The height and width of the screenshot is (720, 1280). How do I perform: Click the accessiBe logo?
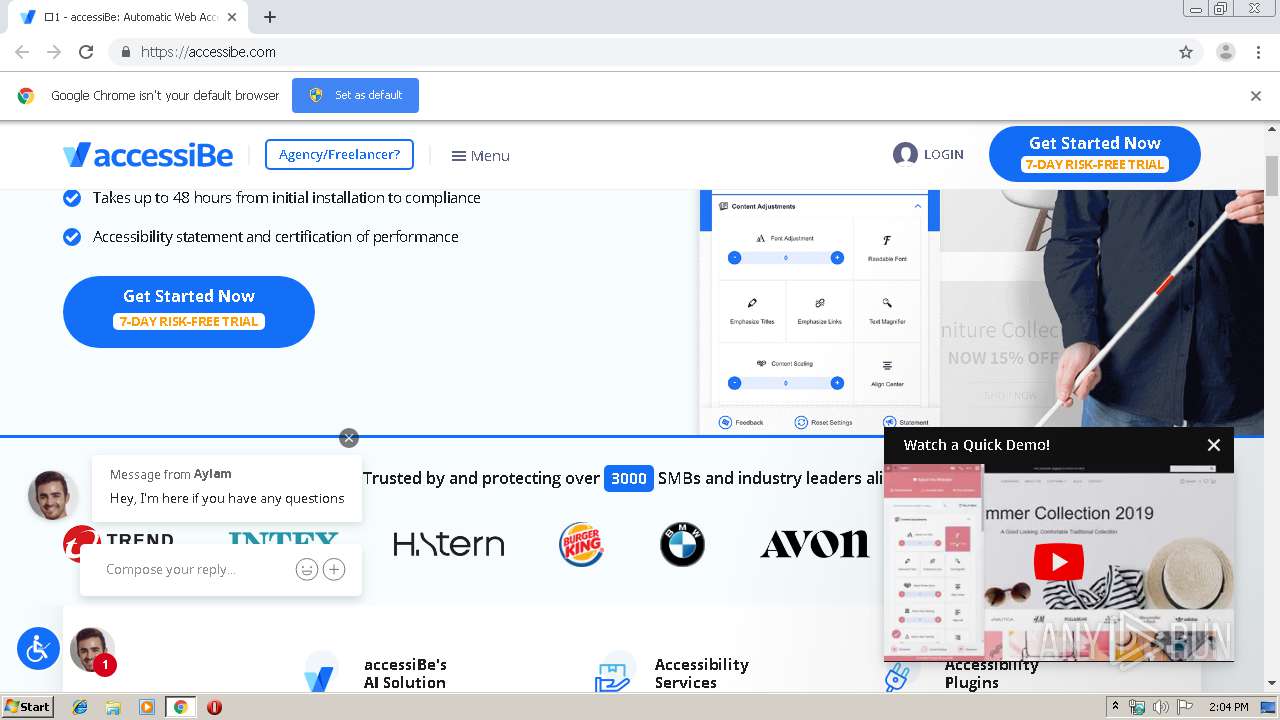[x=148, y=155]
